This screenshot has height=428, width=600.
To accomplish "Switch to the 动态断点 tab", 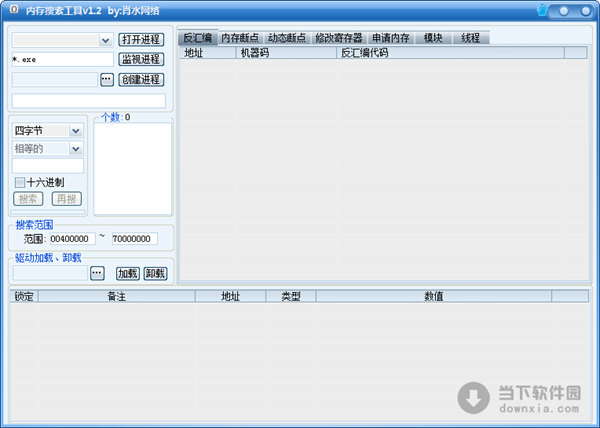I will coord(287,38).
